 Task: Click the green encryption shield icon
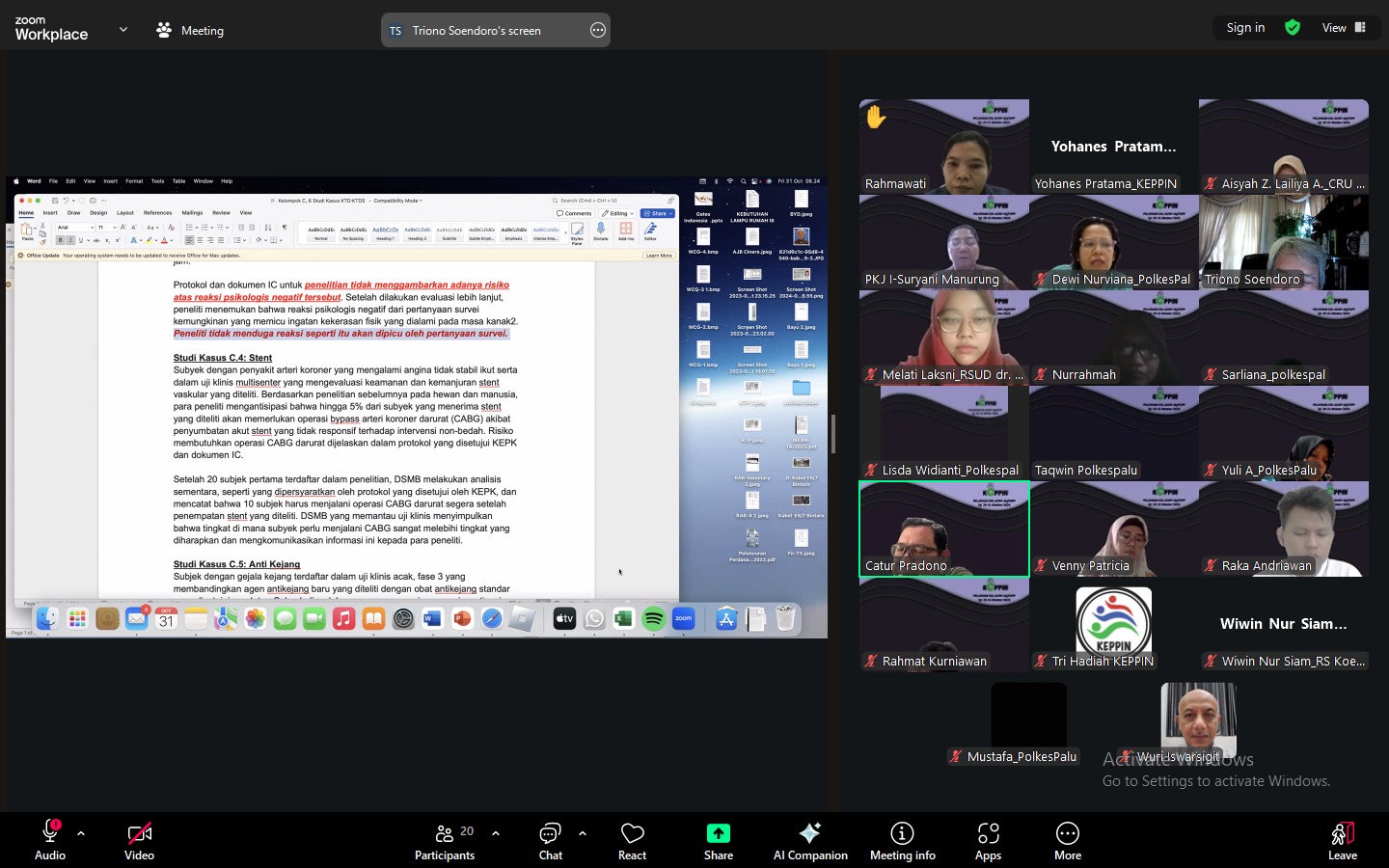(x=1293, y=28)
